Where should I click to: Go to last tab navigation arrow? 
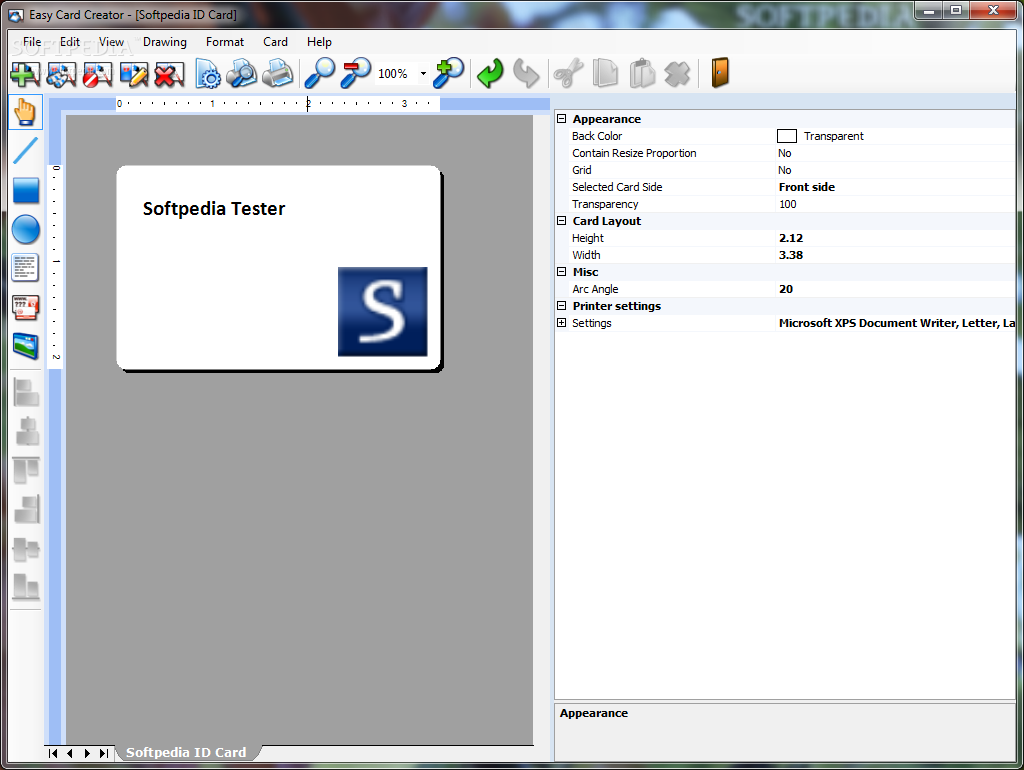pyautogui.click(x=104, y=754)
